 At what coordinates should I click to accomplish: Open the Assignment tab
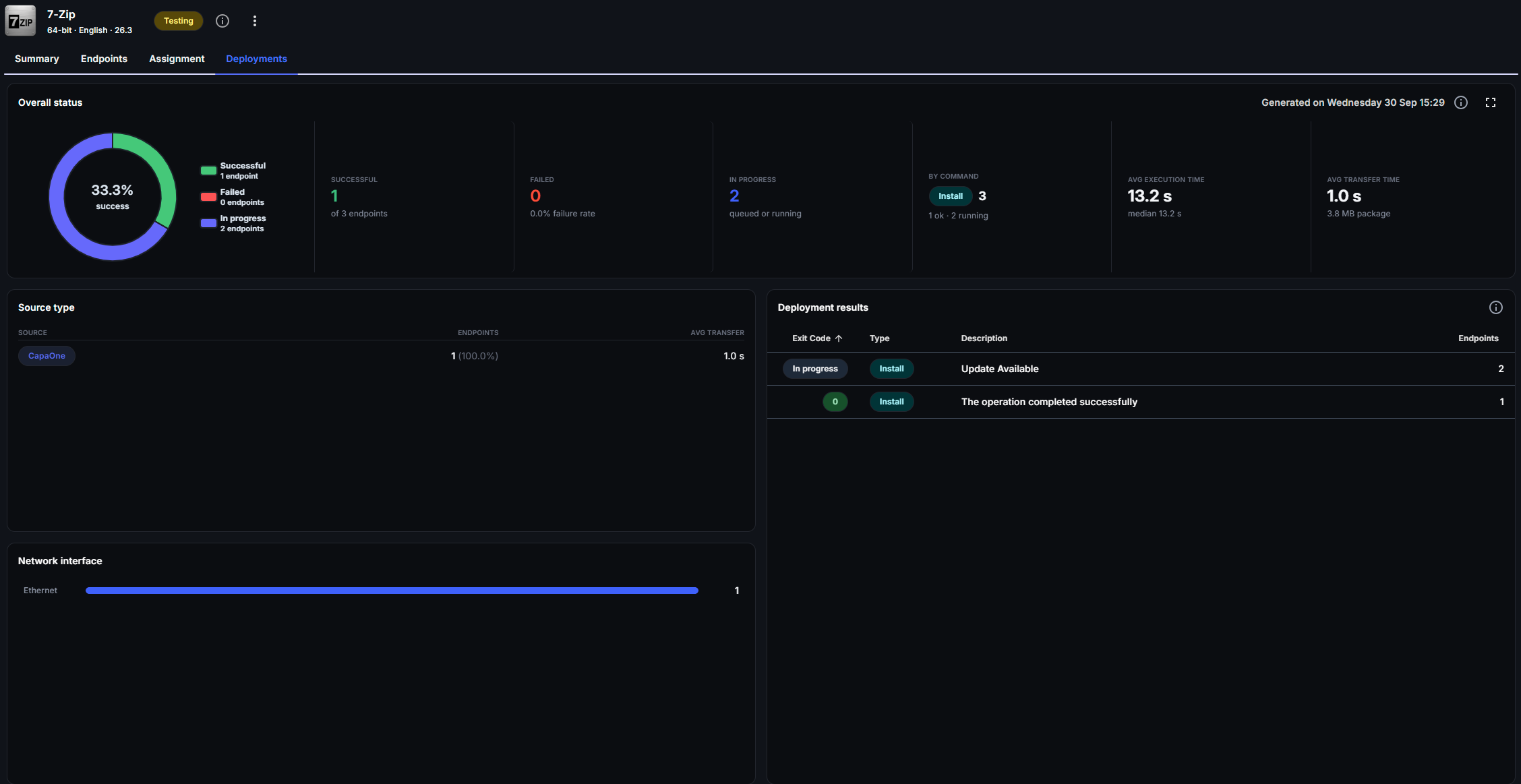click(x=177, y=59)
